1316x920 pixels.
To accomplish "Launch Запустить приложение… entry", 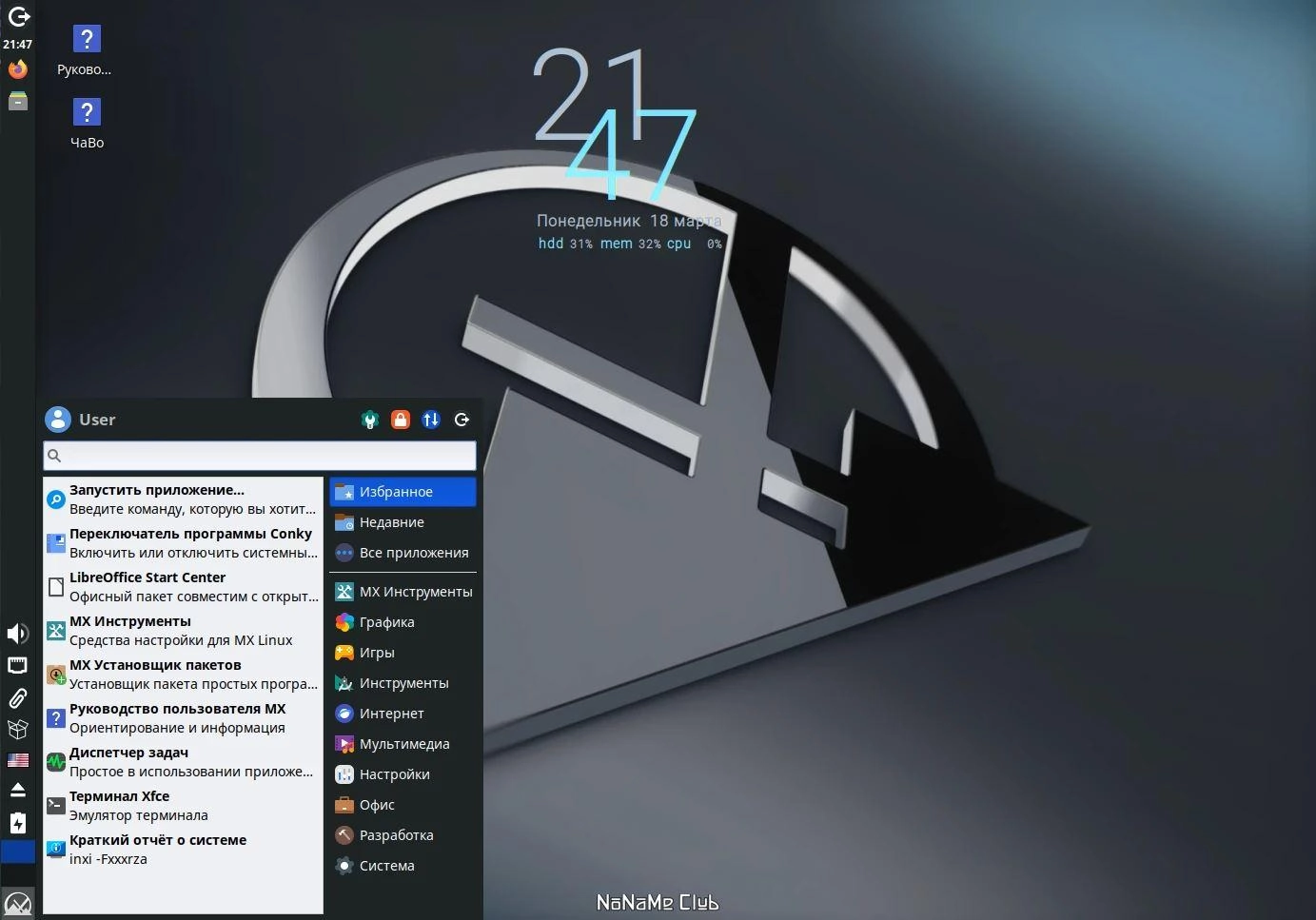I will click(x=183, y=499).
